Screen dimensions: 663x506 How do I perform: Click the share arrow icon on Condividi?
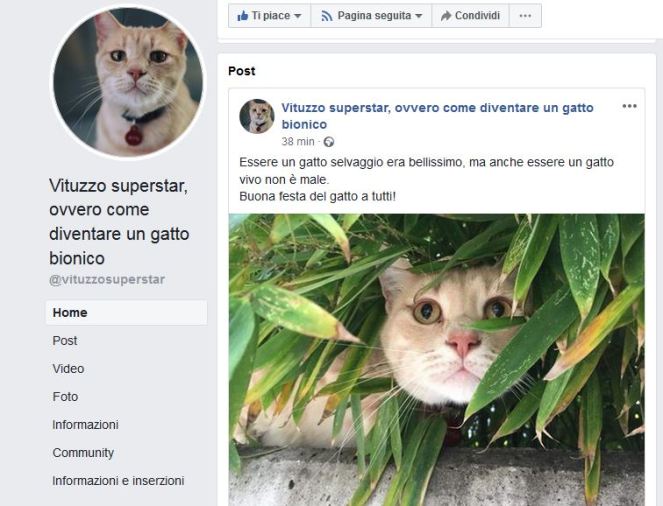point(445,16)
